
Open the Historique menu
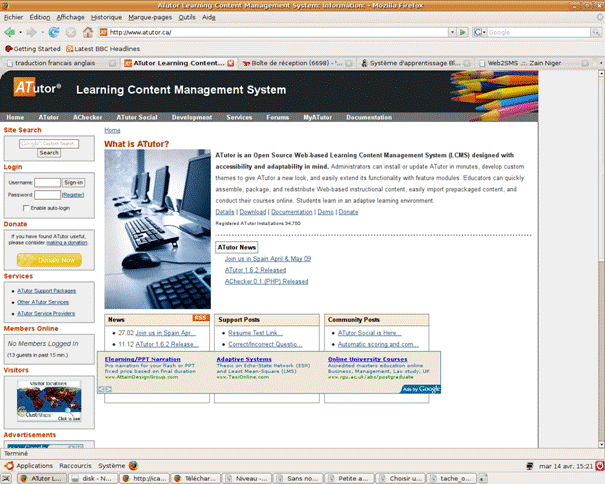(106, 17)
